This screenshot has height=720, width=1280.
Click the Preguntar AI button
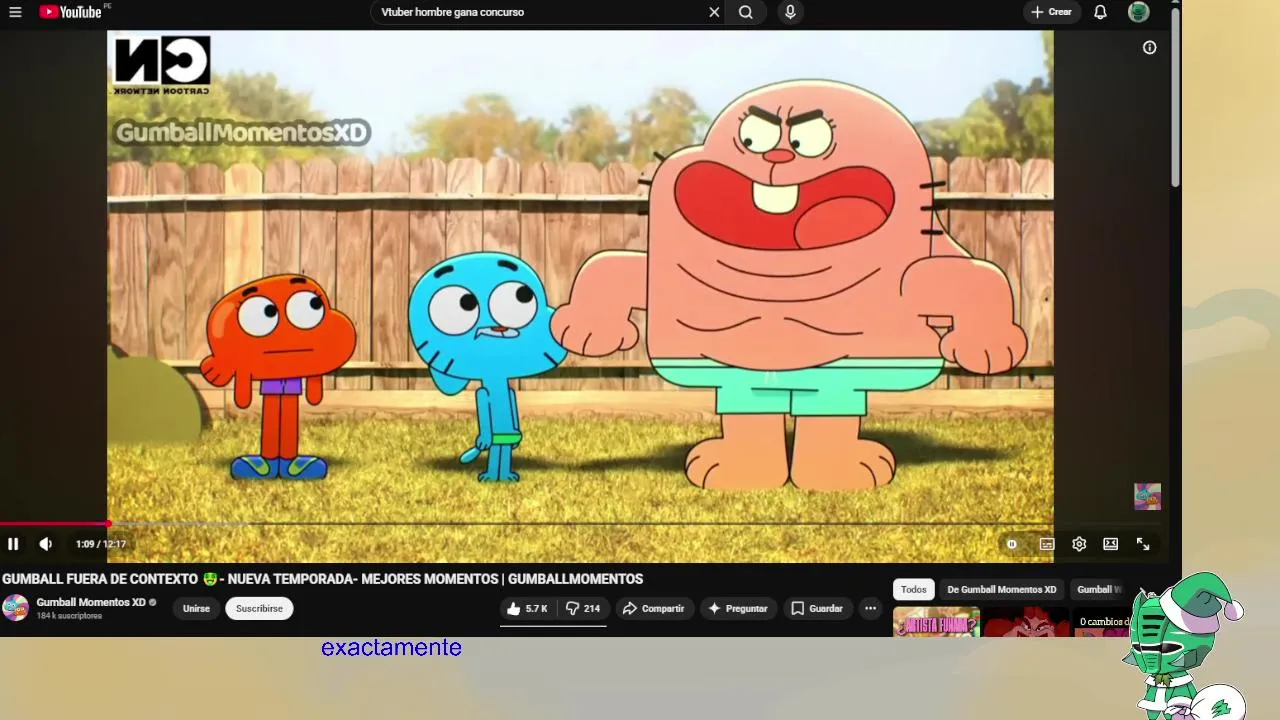[738, 608]
